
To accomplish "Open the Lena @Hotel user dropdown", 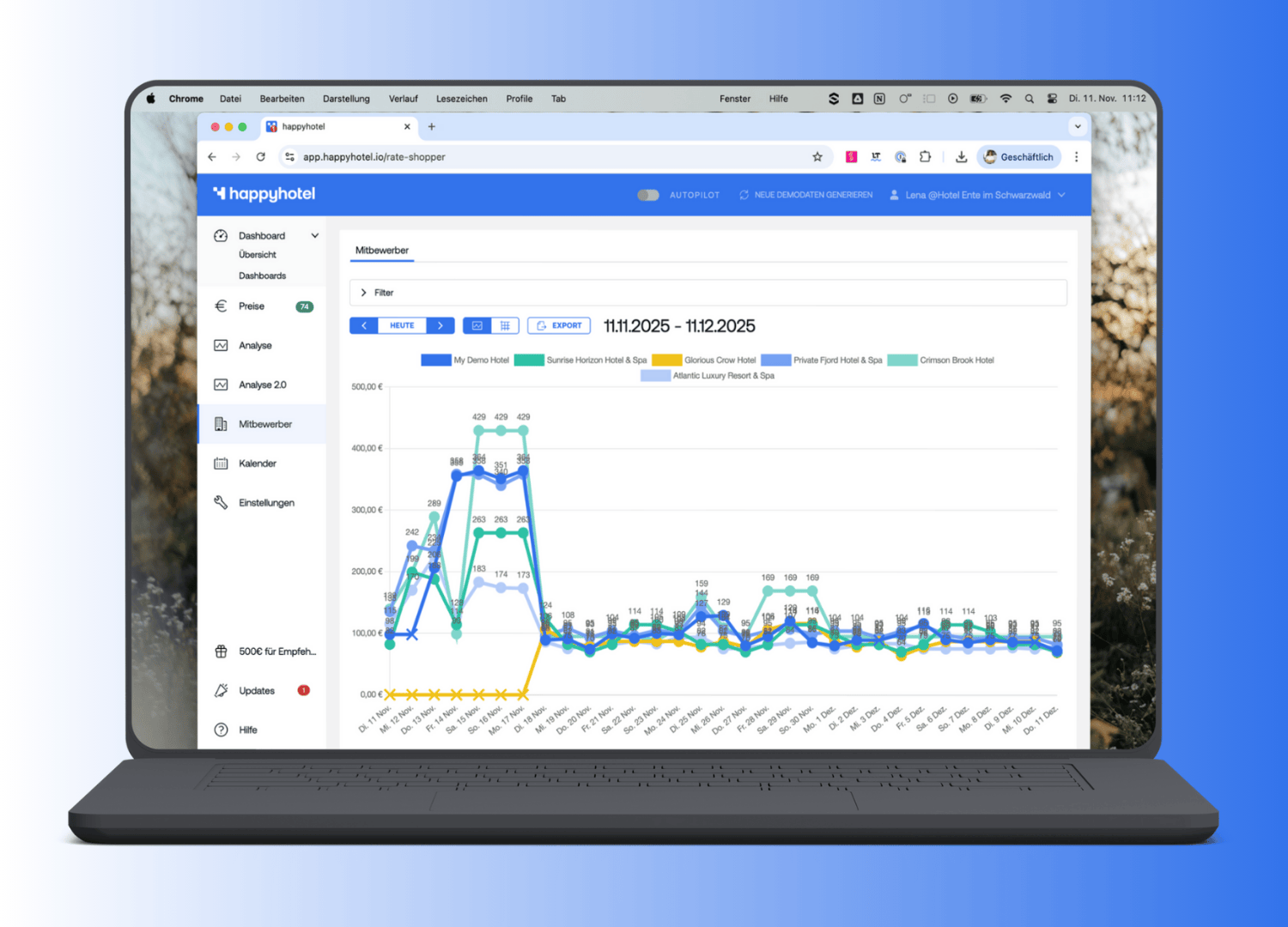I will pyautogui.click(x=977, y=195).
